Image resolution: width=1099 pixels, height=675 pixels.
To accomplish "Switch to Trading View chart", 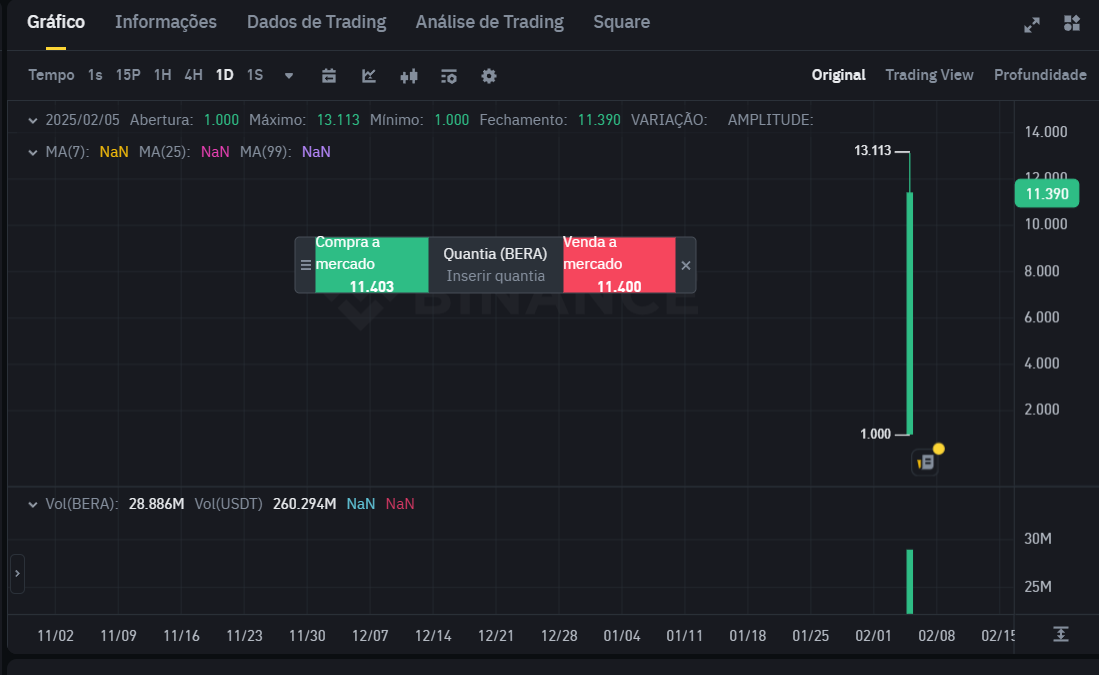I will click(929, 75).
